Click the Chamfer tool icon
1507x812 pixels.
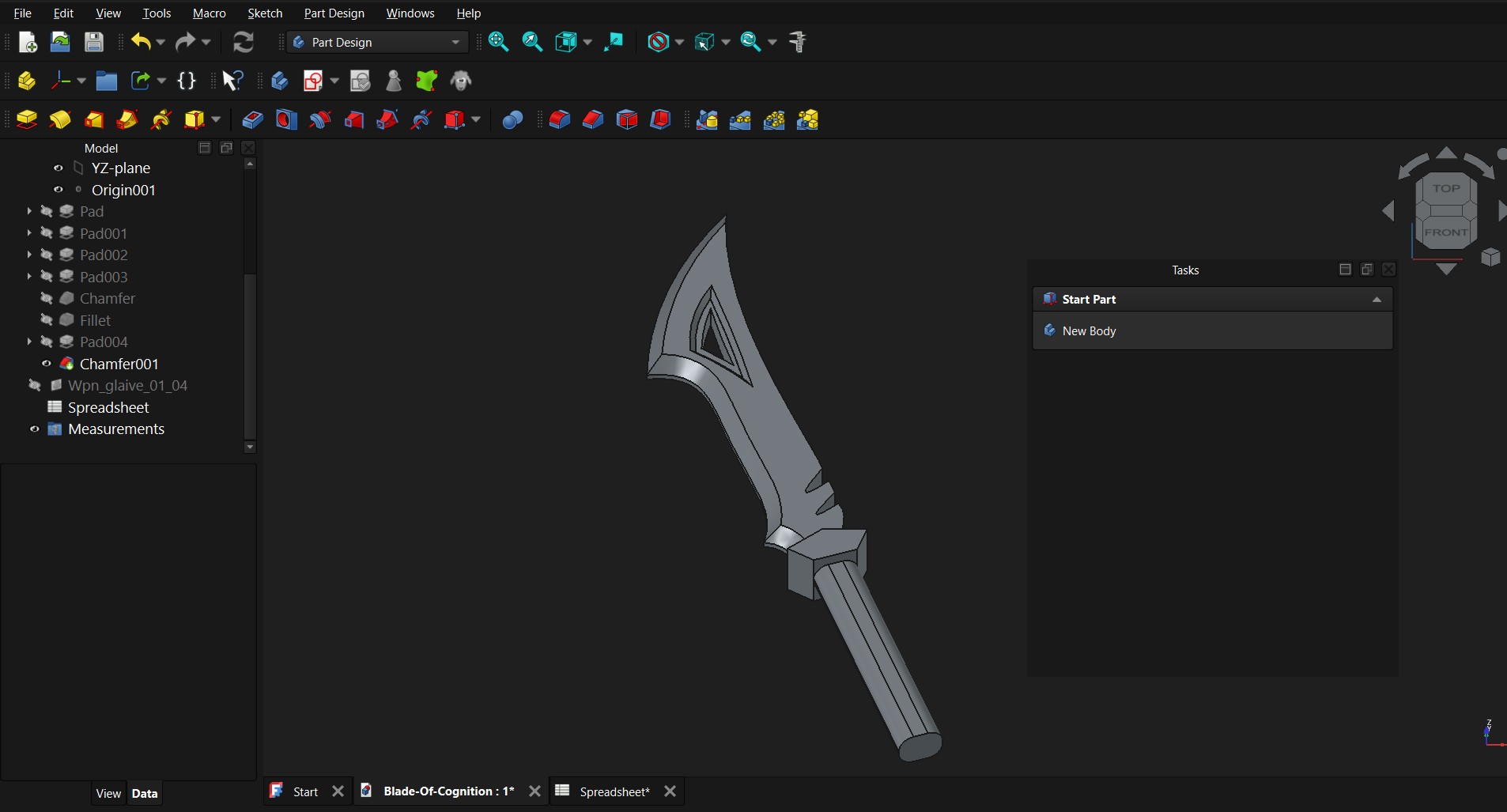click(593, 119)
